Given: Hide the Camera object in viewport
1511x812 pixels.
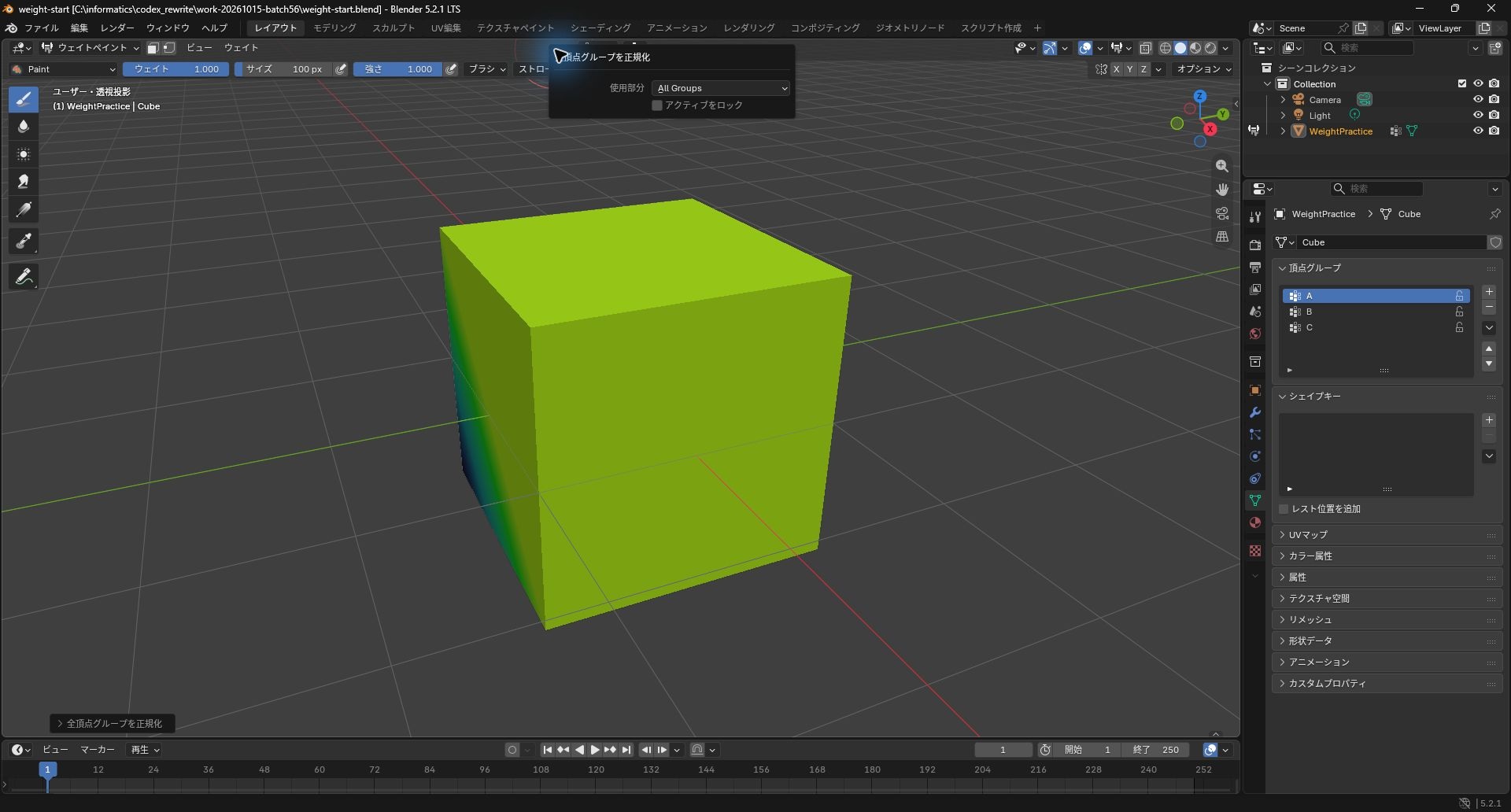Looking at the screenshot, I should (1478, 100).
